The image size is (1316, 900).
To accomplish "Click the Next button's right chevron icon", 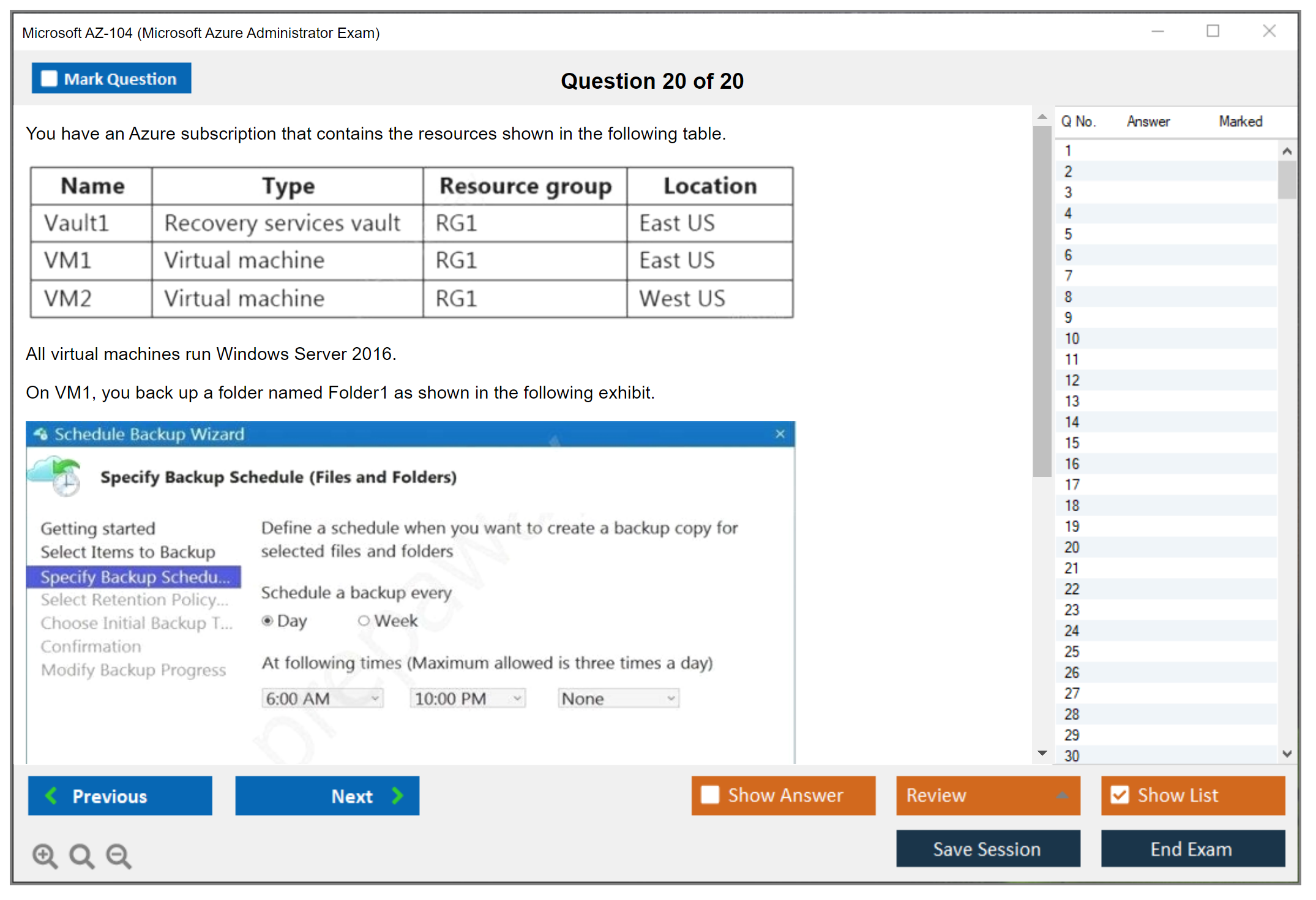I will coord(397,795).
